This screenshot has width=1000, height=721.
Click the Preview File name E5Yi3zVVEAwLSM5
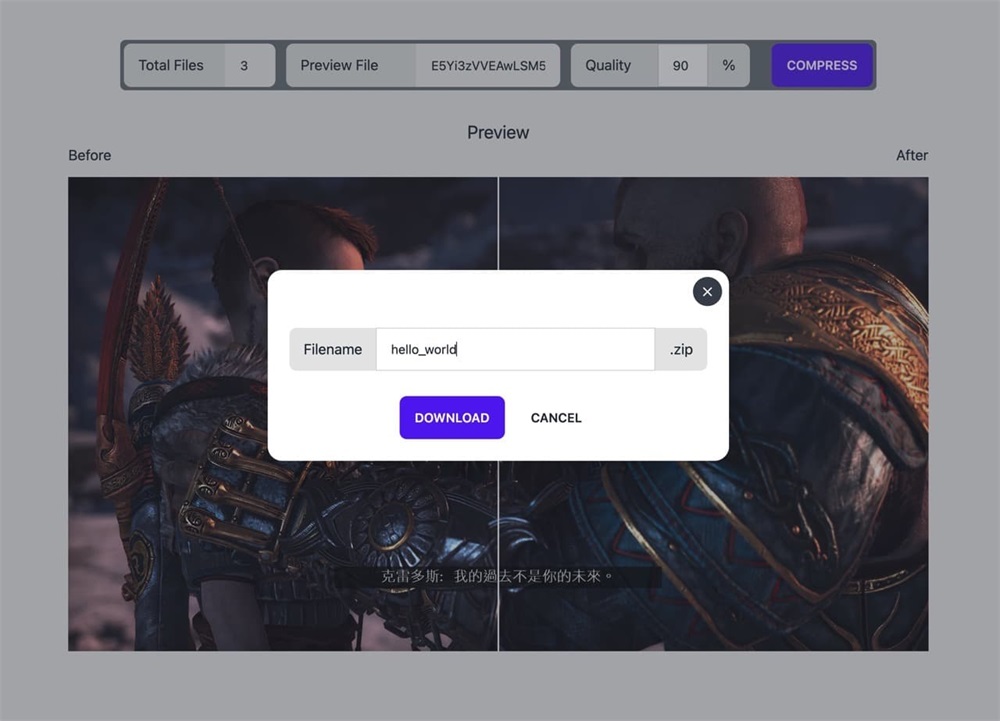488,65
